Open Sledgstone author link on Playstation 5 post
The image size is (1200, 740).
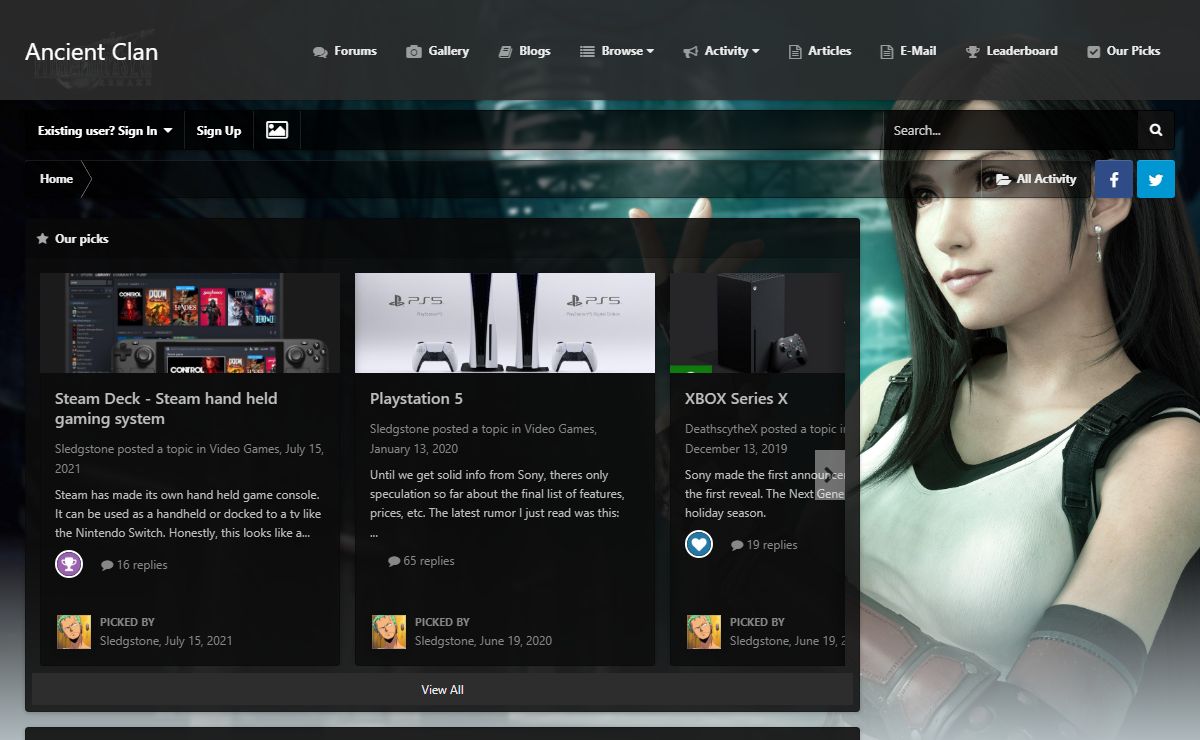tap(401, 429)
